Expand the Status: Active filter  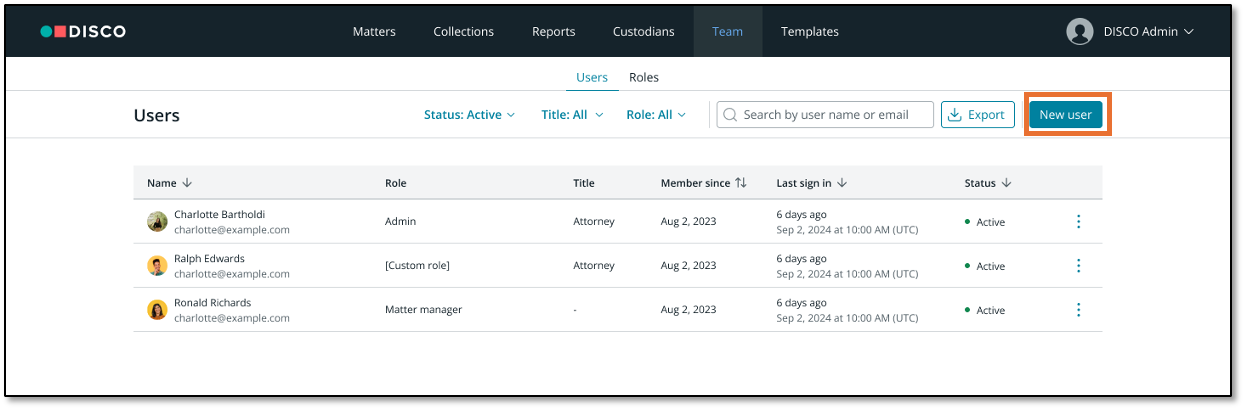470,115
